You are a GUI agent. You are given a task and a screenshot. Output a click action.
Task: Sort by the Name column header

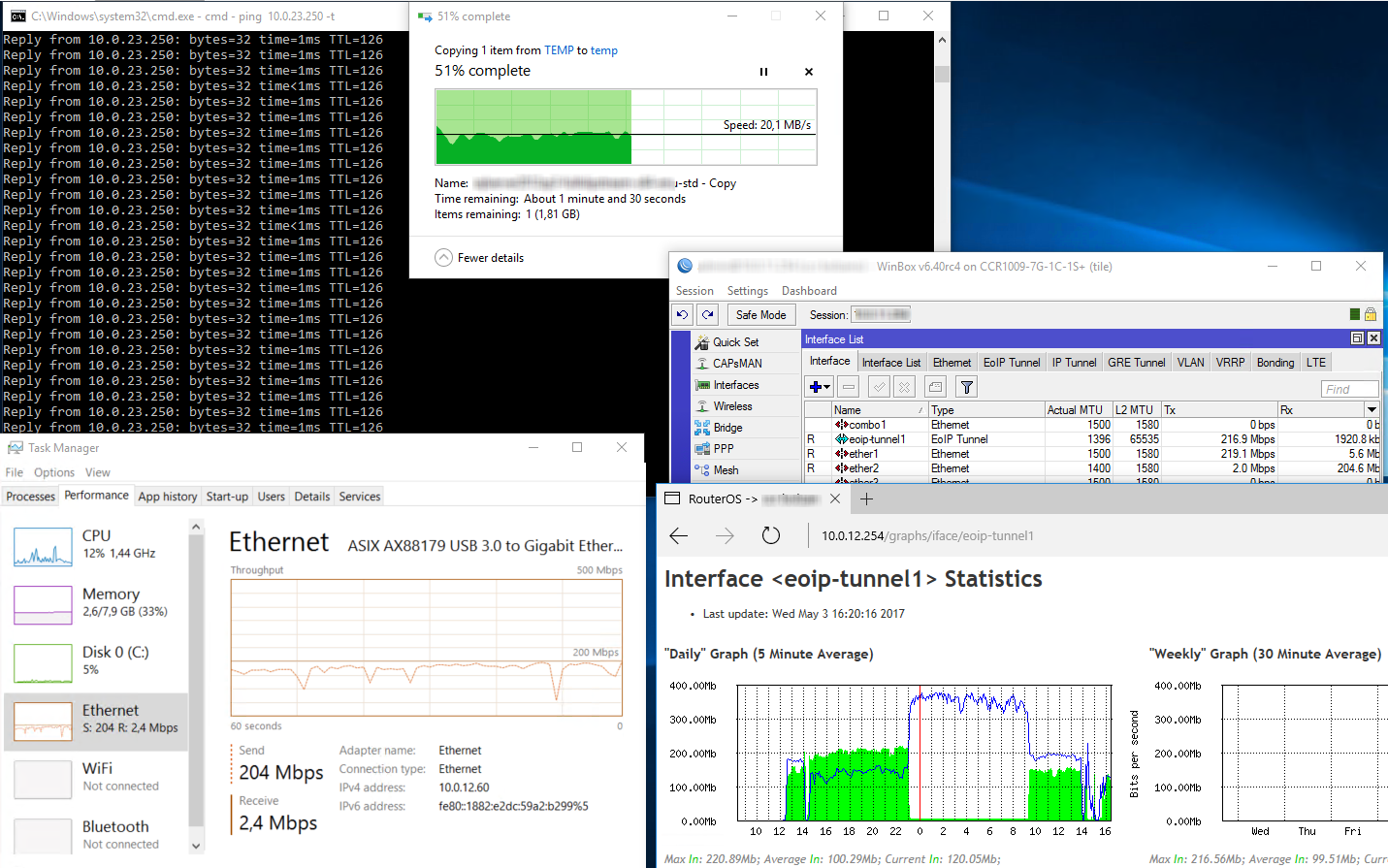coord(880,410)
